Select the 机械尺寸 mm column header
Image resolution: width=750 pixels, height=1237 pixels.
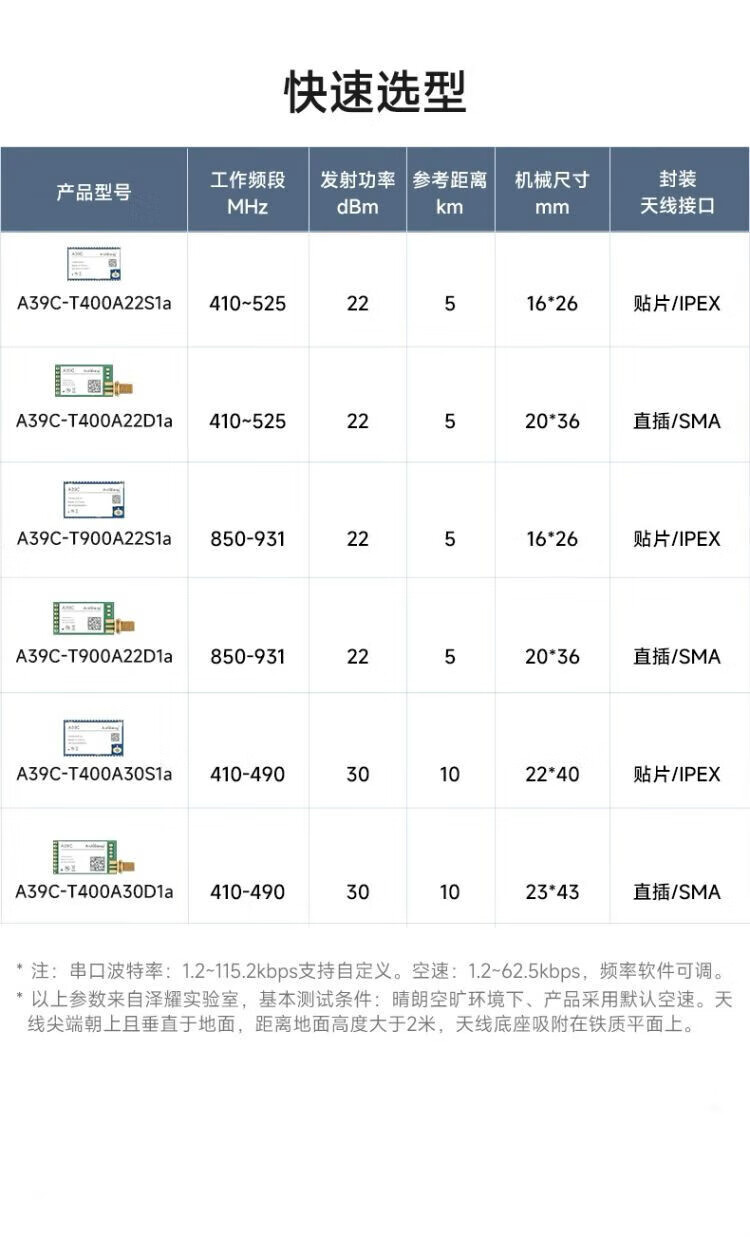[552, 192]
